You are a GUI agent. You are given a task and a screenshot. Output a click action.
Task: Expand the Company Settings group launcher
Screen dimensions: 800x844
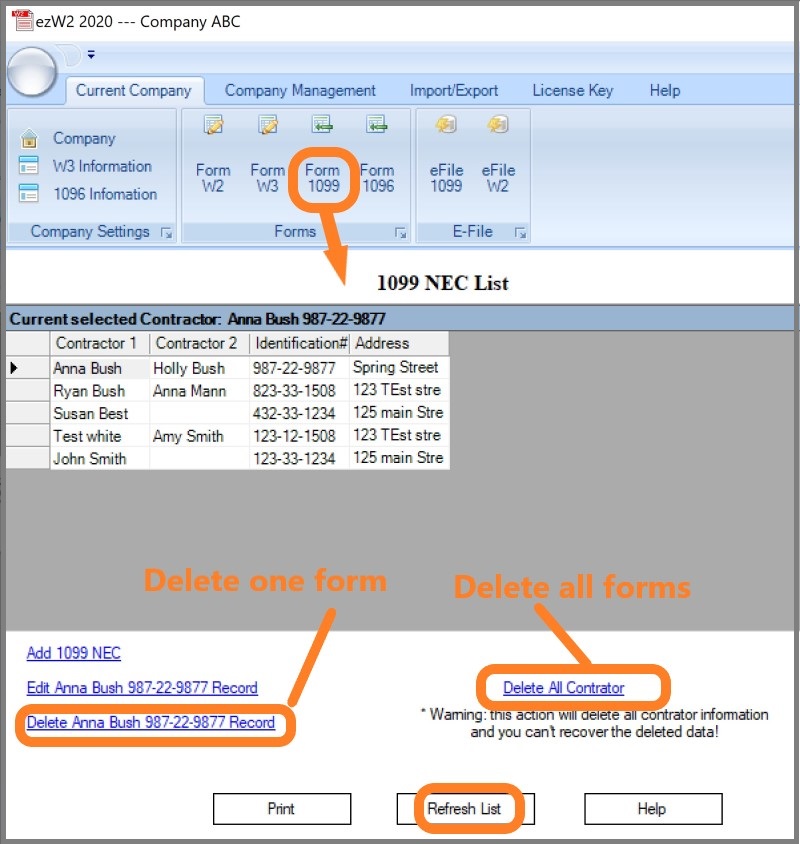[x=167, y=233]
